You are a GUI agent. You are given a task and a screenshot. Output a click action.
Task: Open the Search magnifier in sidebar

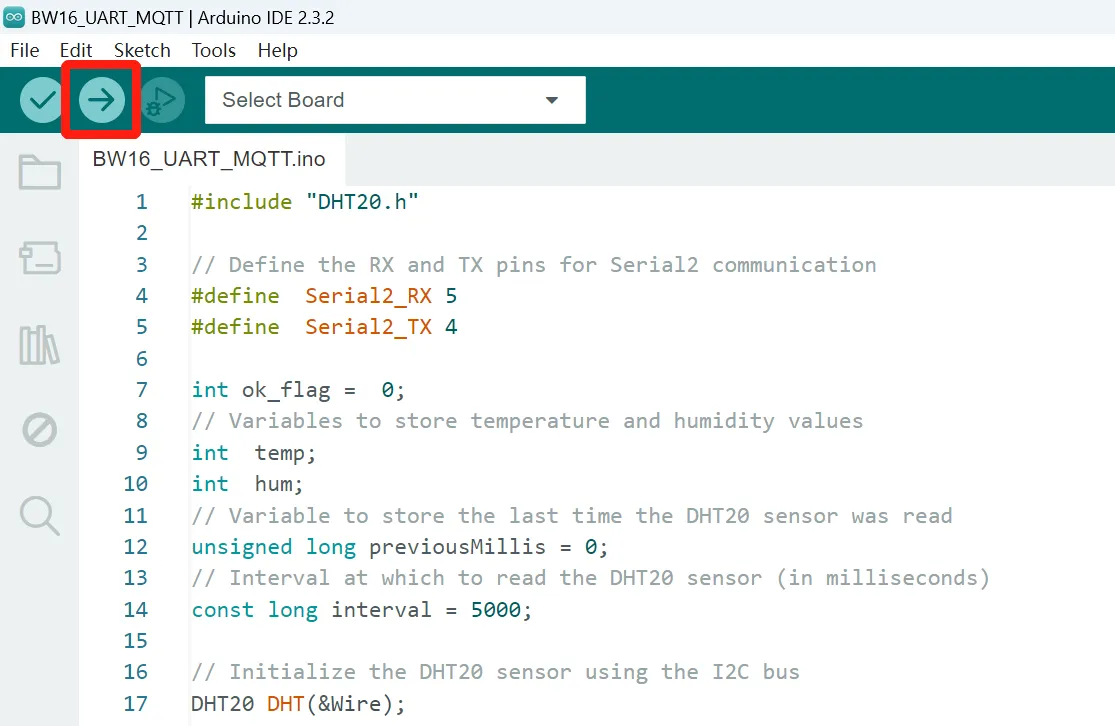click(40, 516)
